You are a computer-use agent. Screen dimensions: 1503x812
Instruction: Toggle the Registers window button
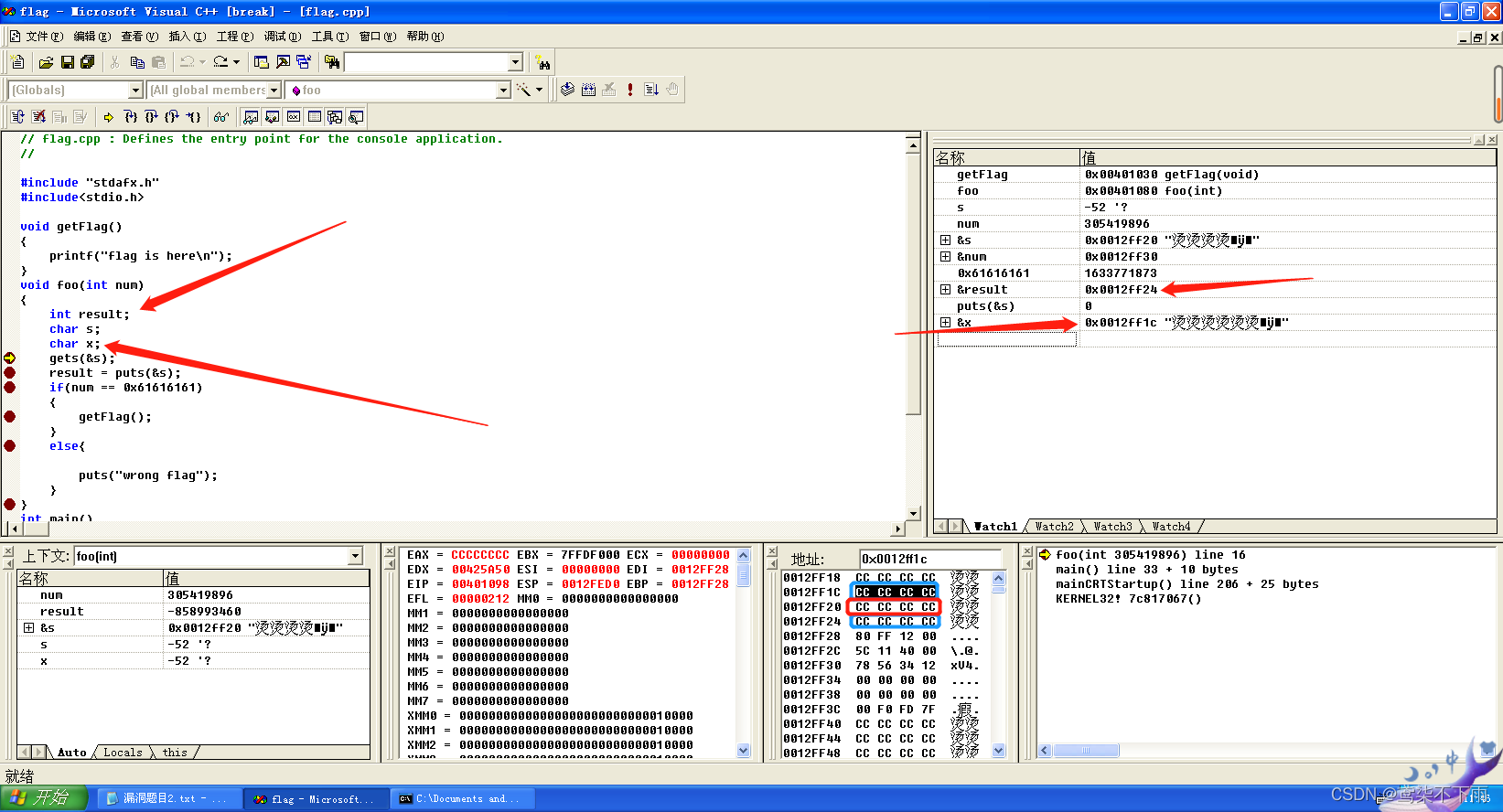pos(293,116)
